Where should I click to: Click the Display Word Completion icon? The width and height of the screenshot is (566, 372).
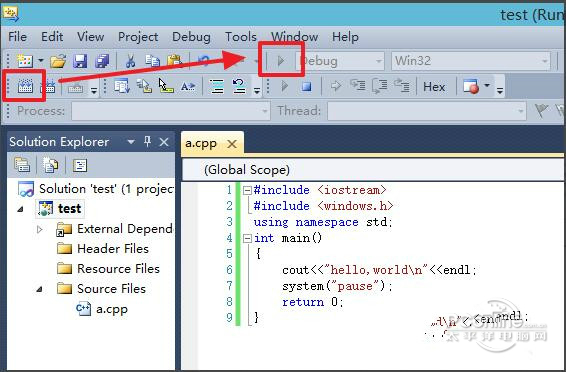pos(188,87)
